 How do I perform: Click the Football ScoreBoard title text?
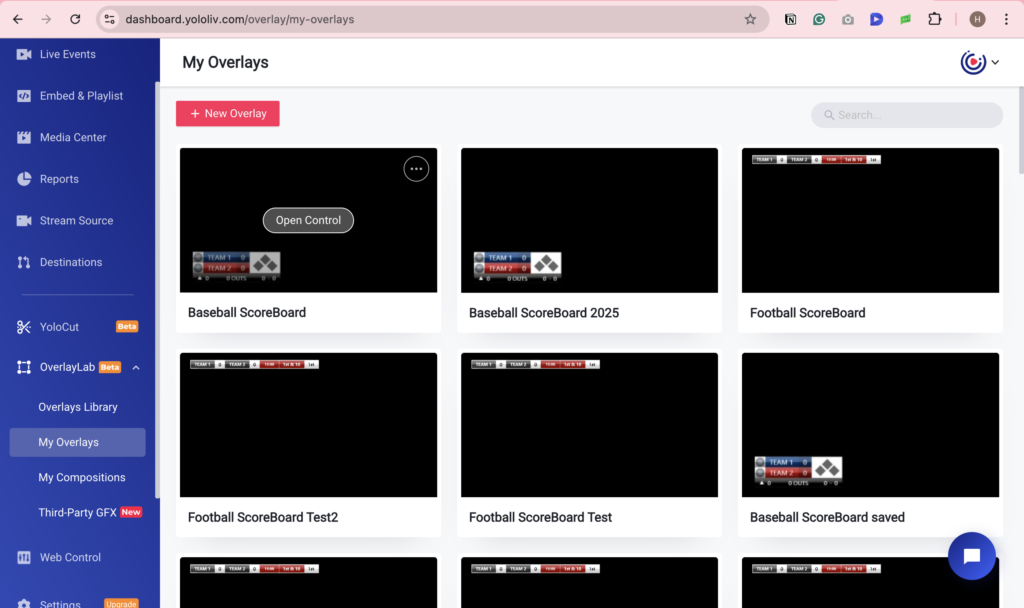pyautogui.click(x=808, y=313)
